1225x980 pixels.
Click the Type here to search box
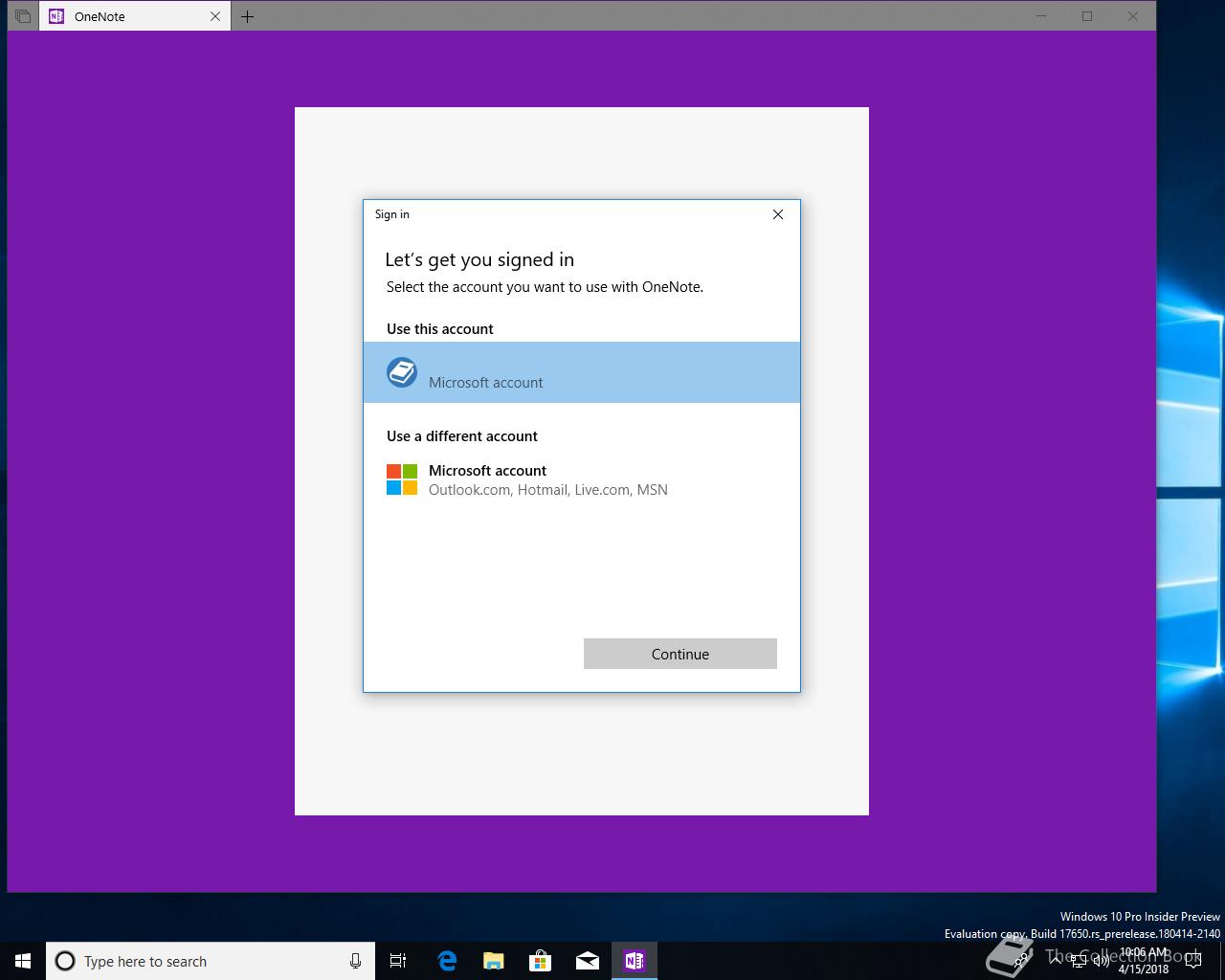(x=211, y=961)
